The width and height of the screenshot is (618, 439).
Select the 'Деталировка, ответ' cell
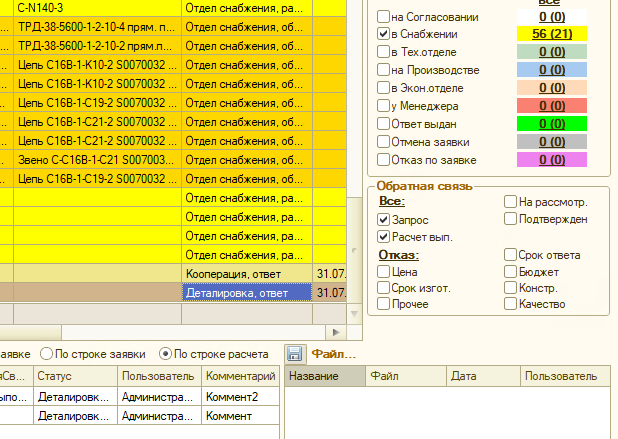pyautogui.click(x=247, y=293)
